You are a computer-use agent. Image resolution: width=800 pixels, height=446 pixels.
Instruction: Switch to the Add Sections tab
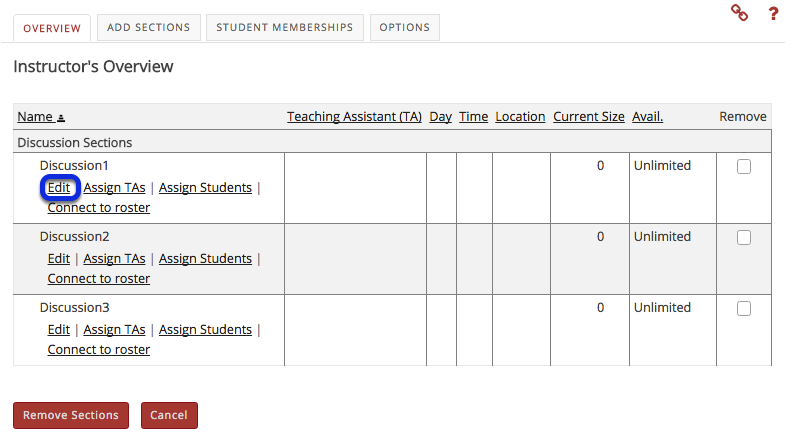148,28
